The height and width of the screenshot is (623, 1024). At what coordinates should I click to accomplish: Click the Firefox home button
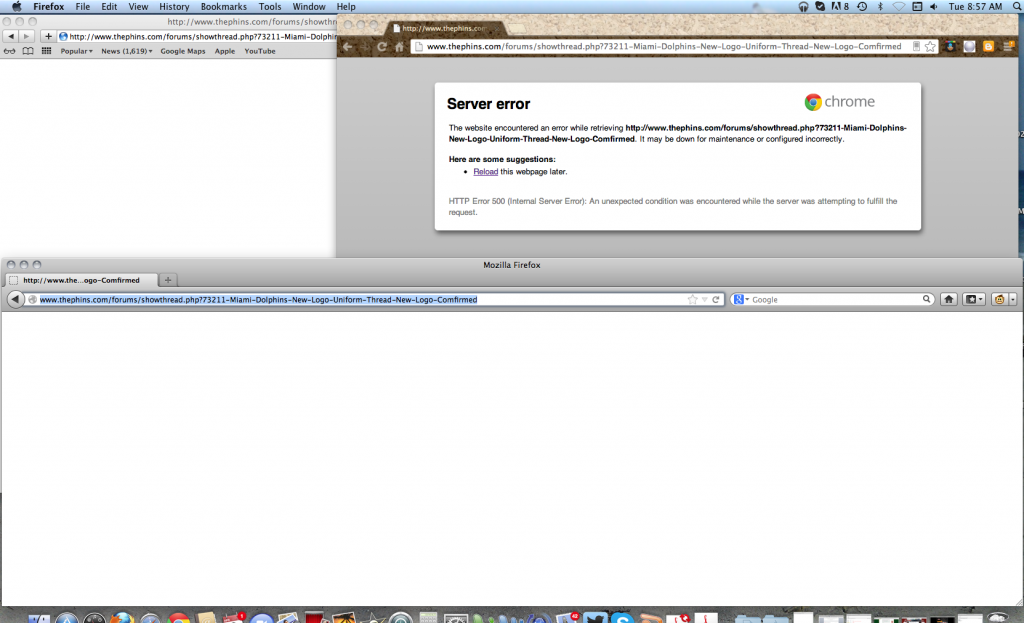pos(948,299)
